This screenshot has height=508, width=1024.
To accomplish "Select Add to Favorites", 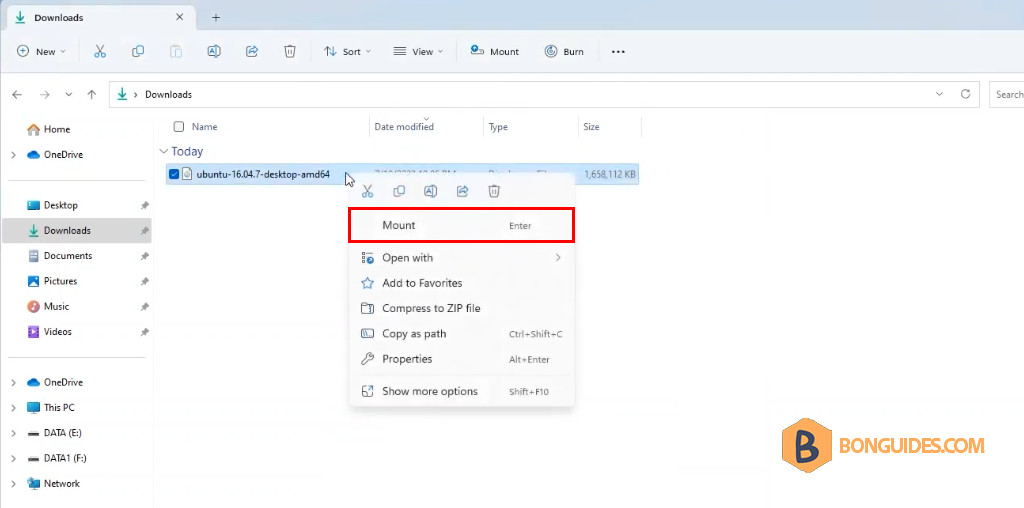I will click(x=462, y=283).
